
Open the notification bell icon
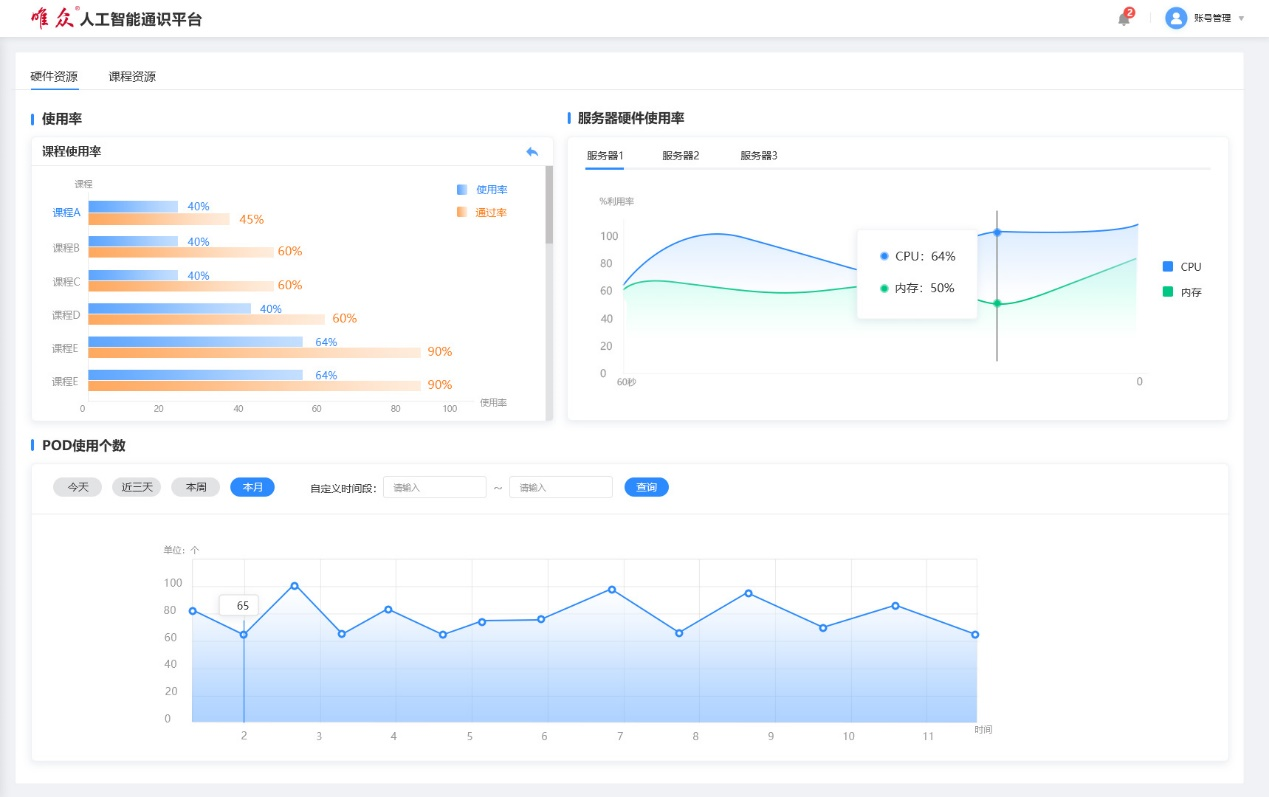click(1124, 18)
